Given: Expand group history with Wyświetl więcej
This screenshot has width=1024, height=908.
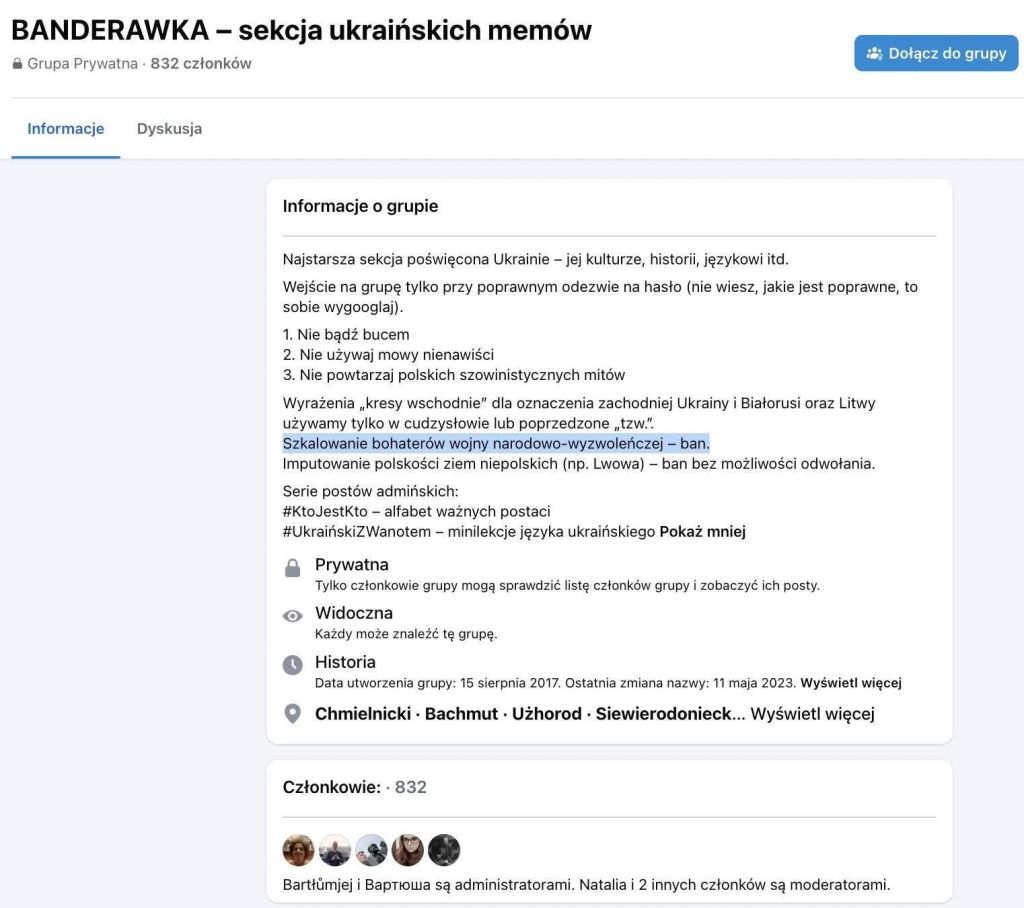Looking at the screenshot, I should pos(851,683).
